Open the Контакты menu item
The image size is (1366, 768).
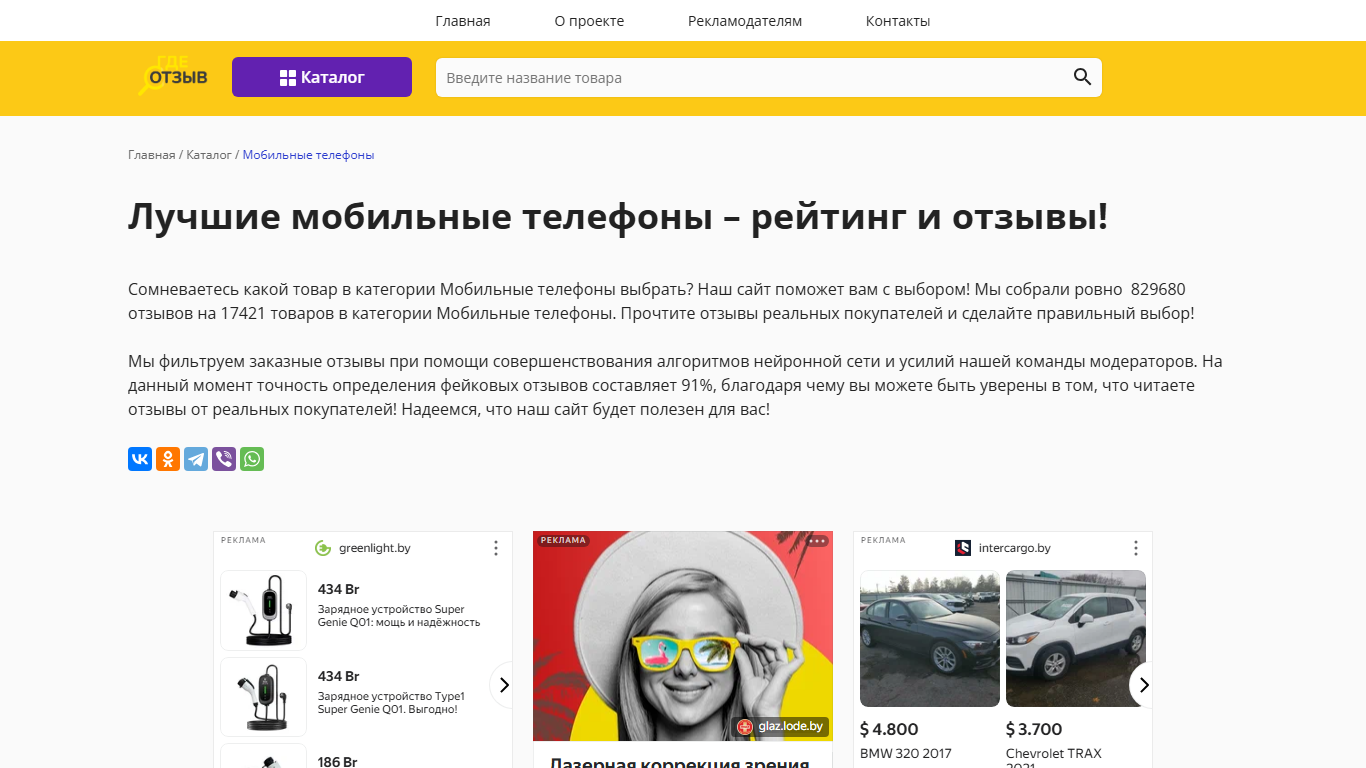click(898, 21)
